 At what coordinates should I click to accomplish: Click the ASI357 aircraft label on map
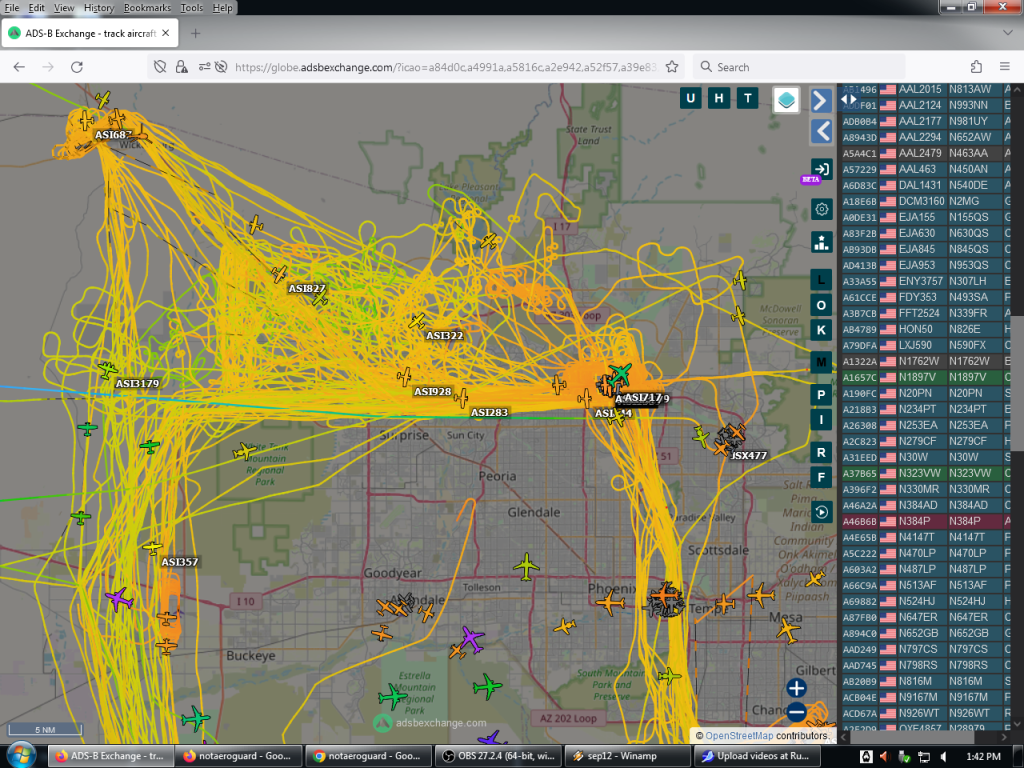pyautogui.click(x=180, y=562)
